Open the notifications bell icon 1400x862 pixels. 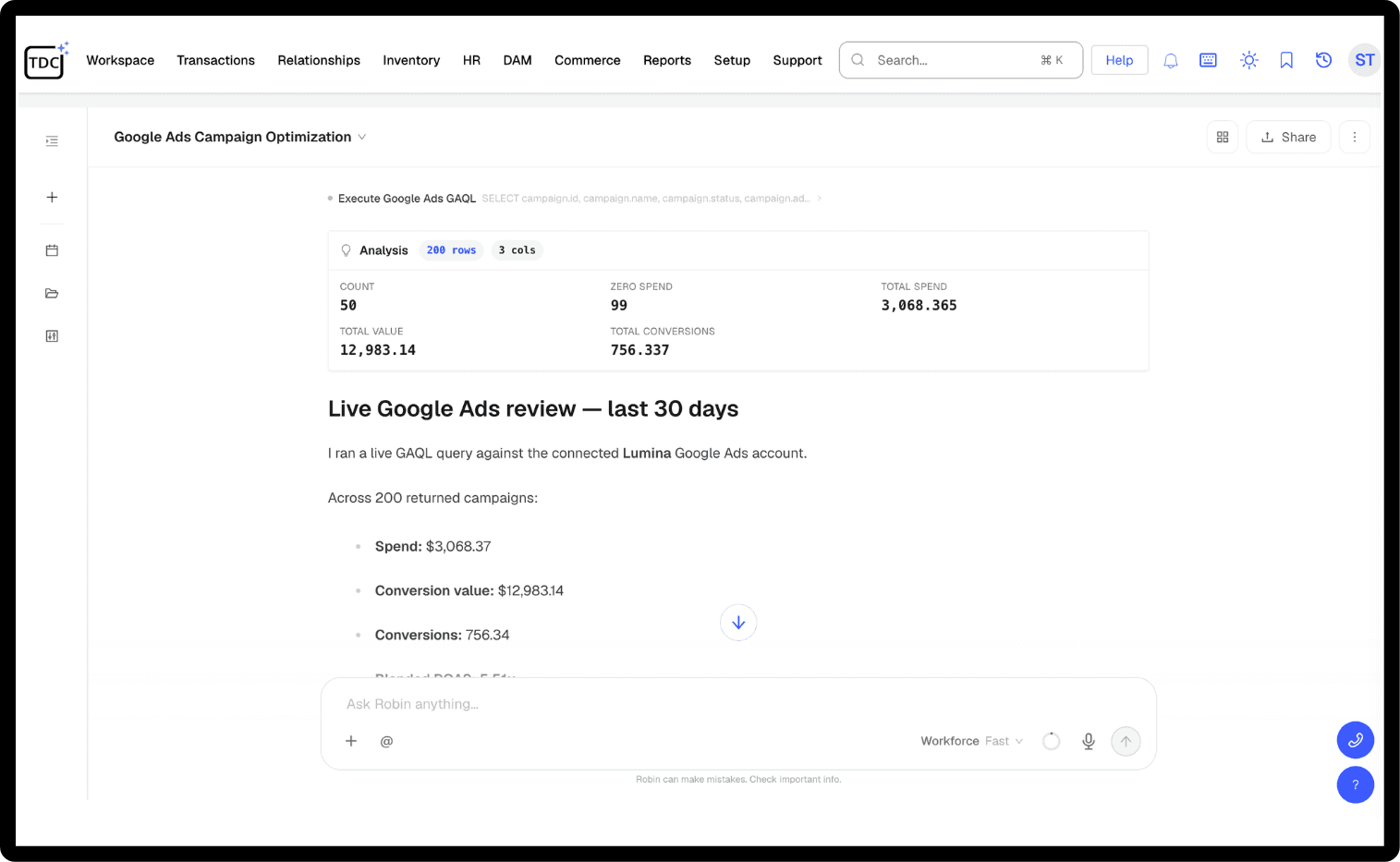1171,60
